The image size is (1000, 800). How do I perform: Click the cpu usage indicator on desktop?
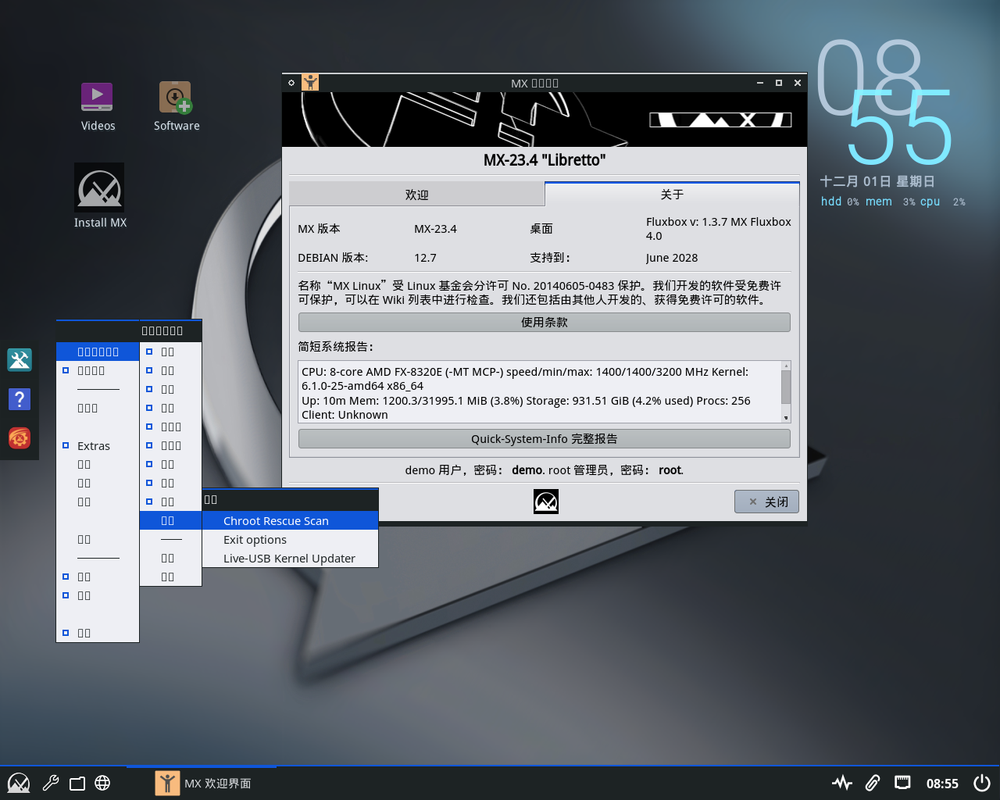coord(942,202)
